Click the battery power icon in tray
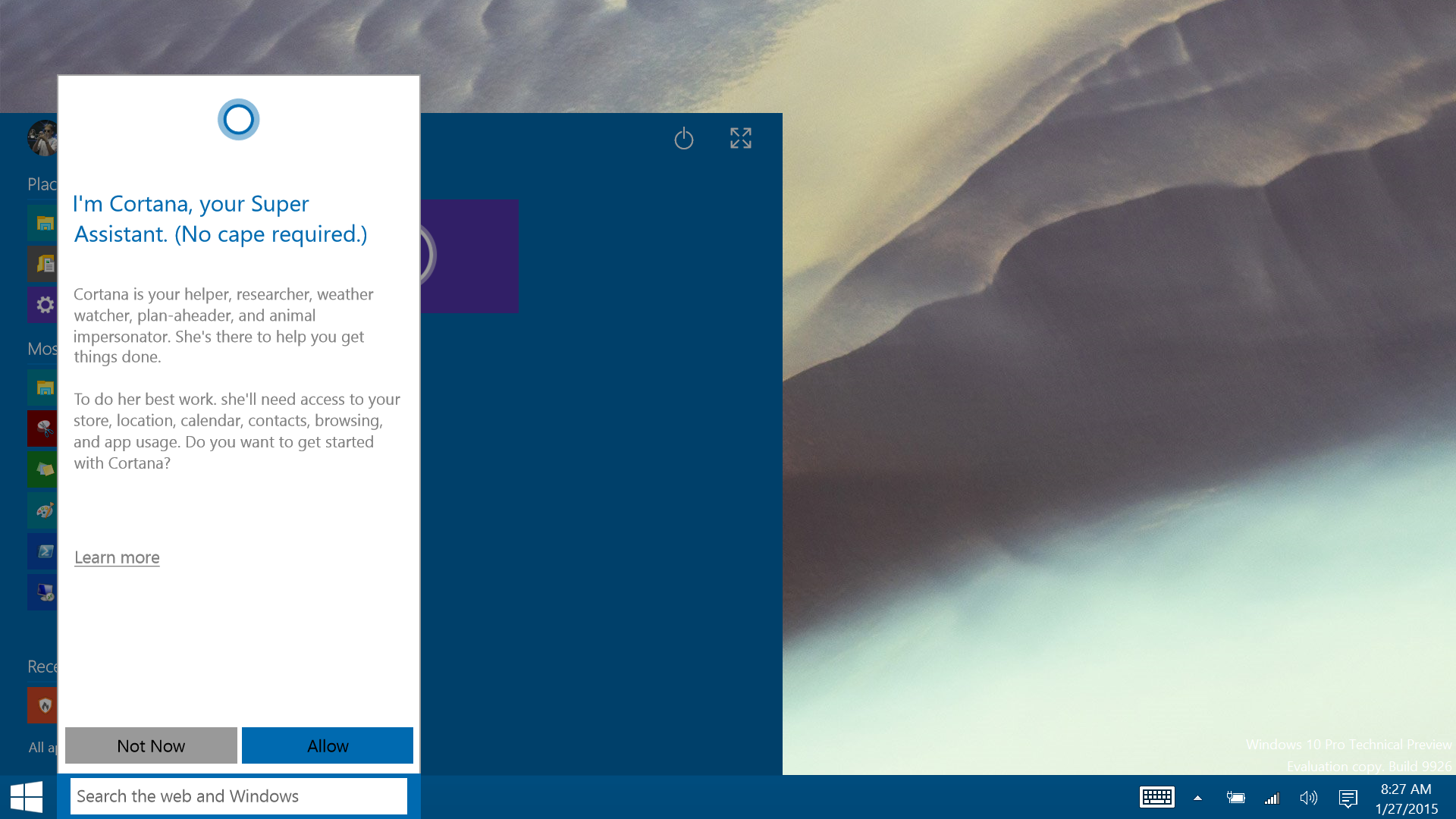The width and height of the screenshot is (1456, 819). click(1235, 798)
